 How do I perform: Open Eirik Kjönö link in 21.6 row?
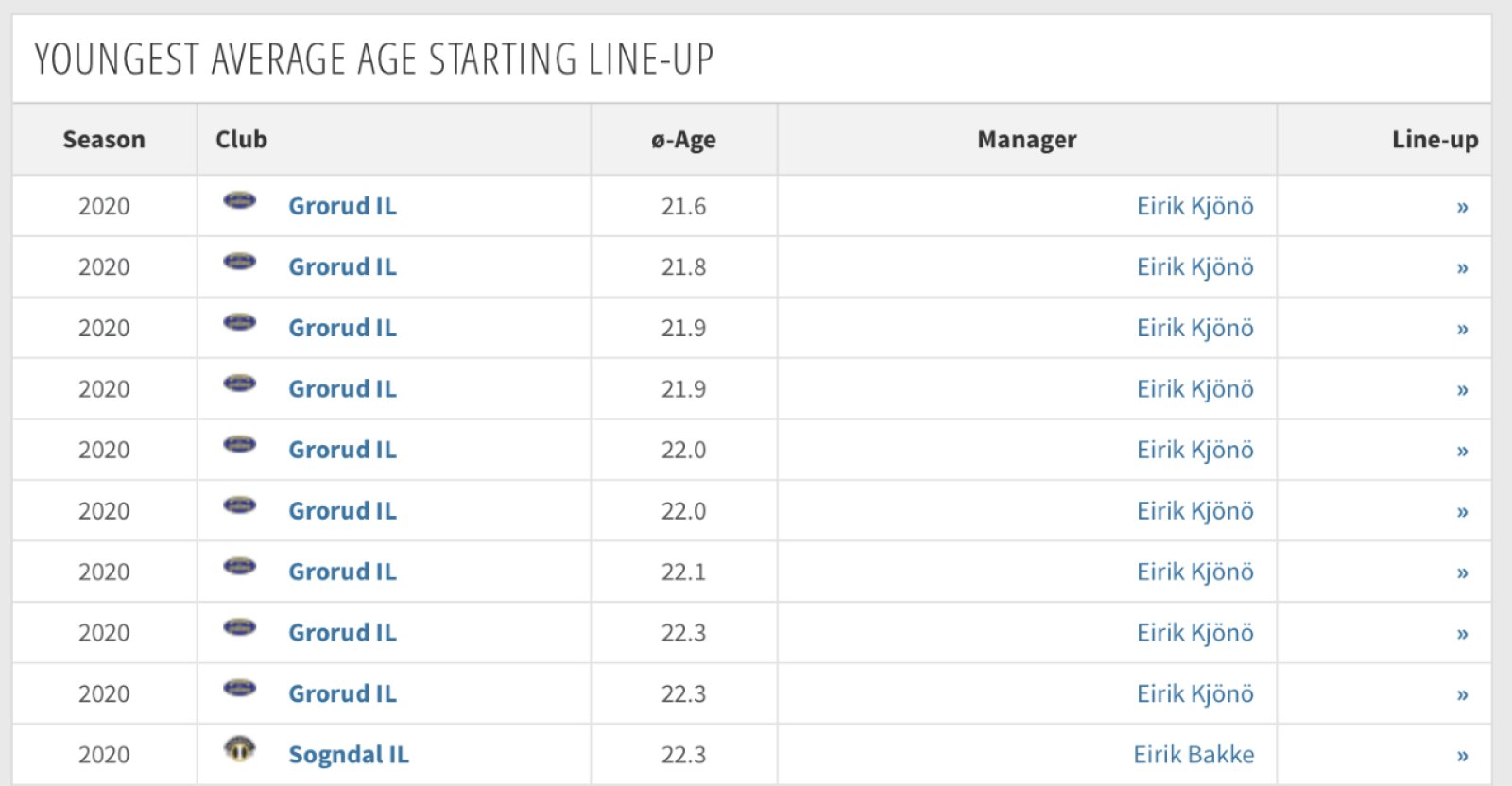click(x=1194, y=206)
